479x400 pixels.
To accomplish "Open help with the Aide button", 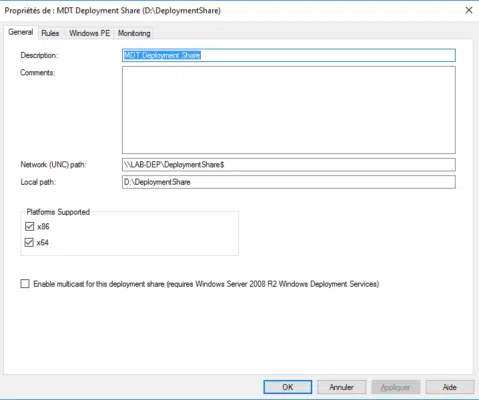I will (449, 387).
